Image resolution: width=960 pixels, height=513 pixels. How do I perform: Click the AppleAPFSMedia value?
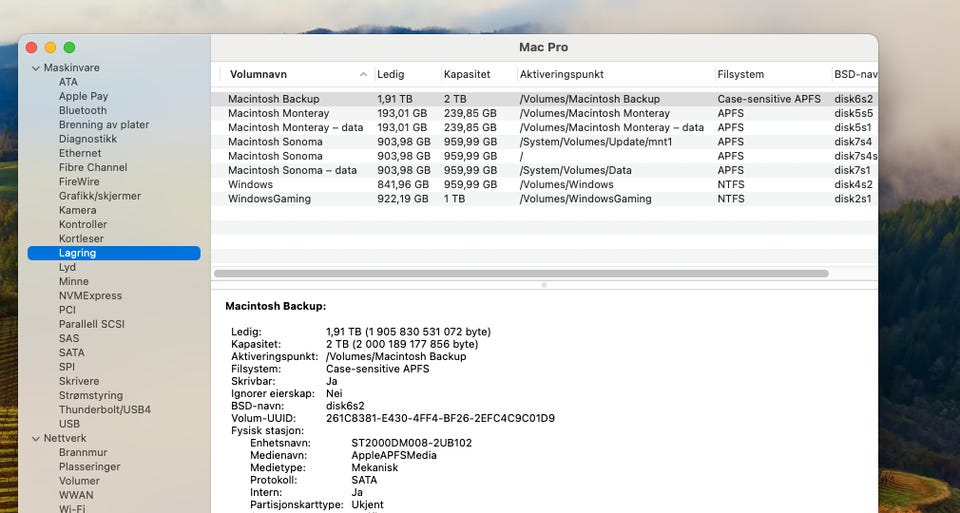pos(394,455)
